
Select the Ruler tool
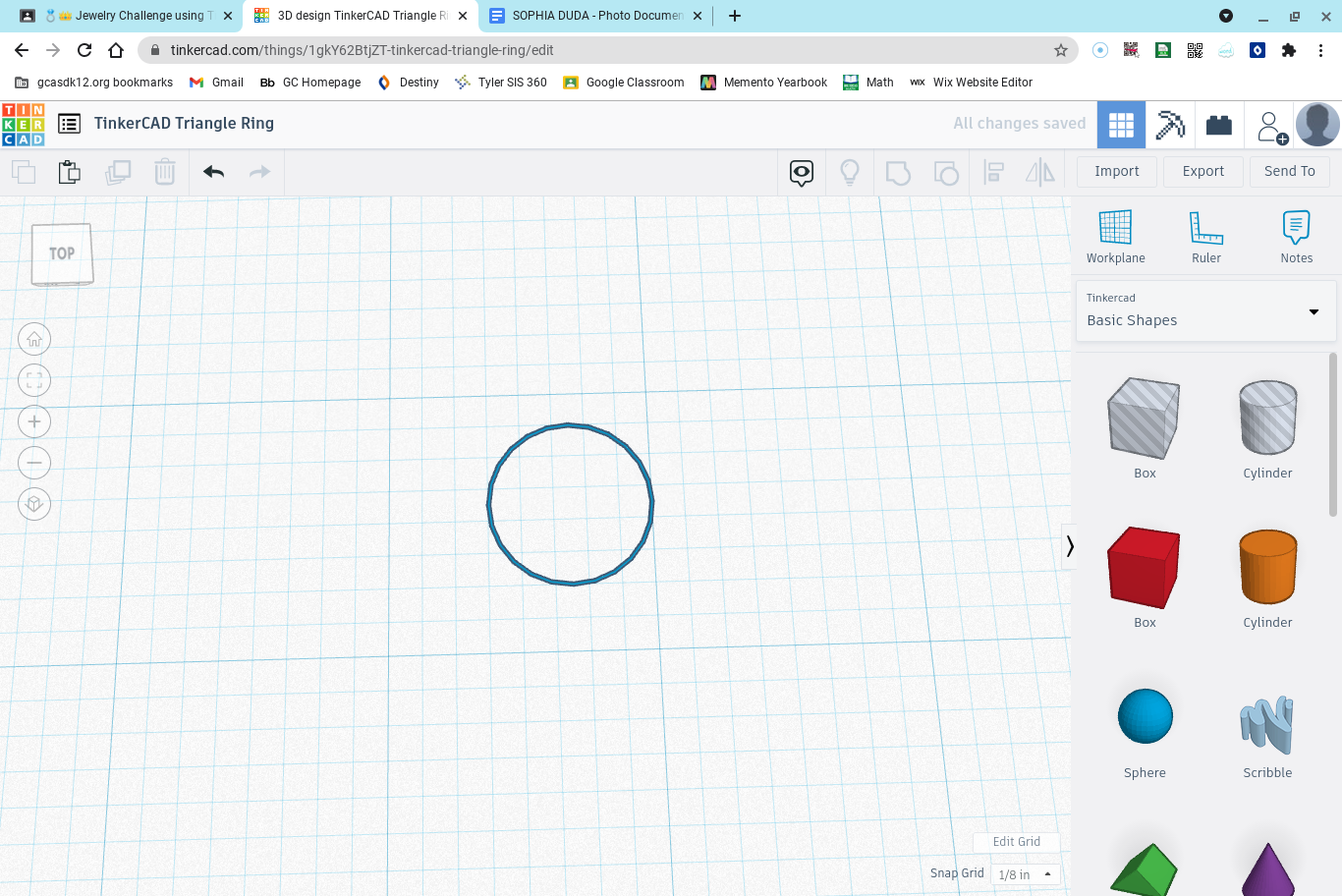pyautogui.click(x=1206, y=237)
